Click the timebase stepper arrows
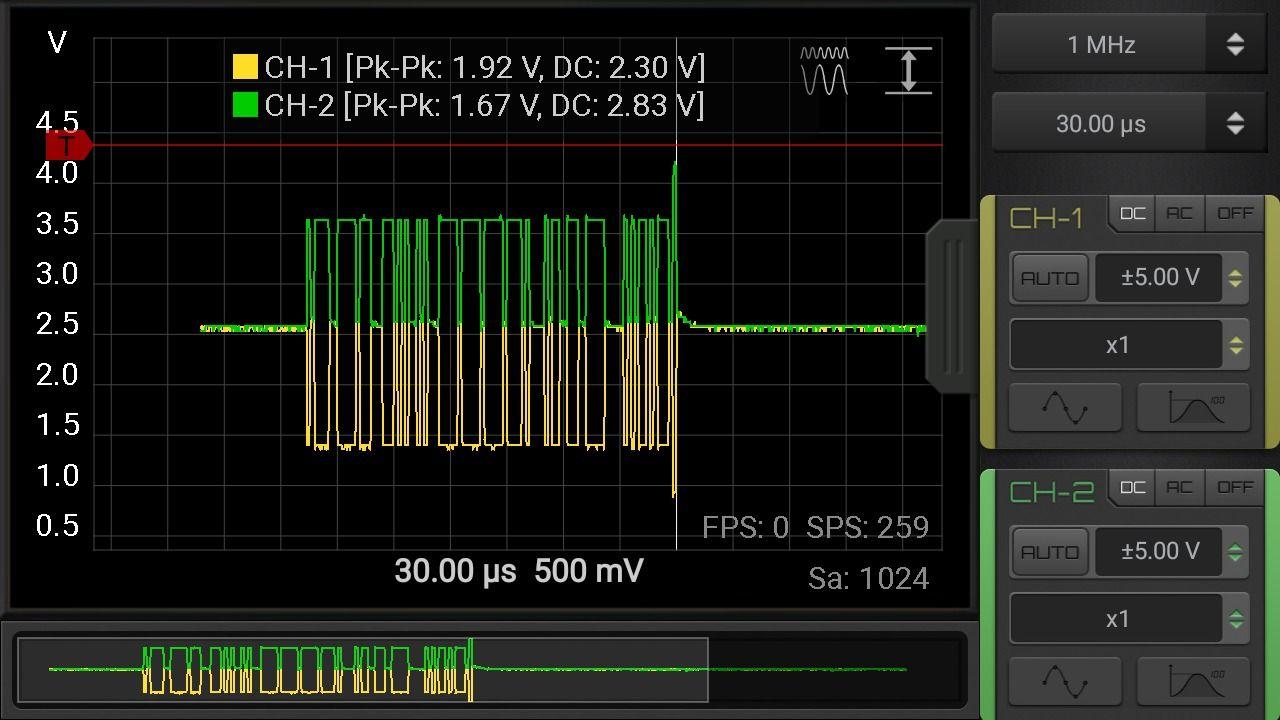Screen dimensions: 1280x720 click(1236, 124)
